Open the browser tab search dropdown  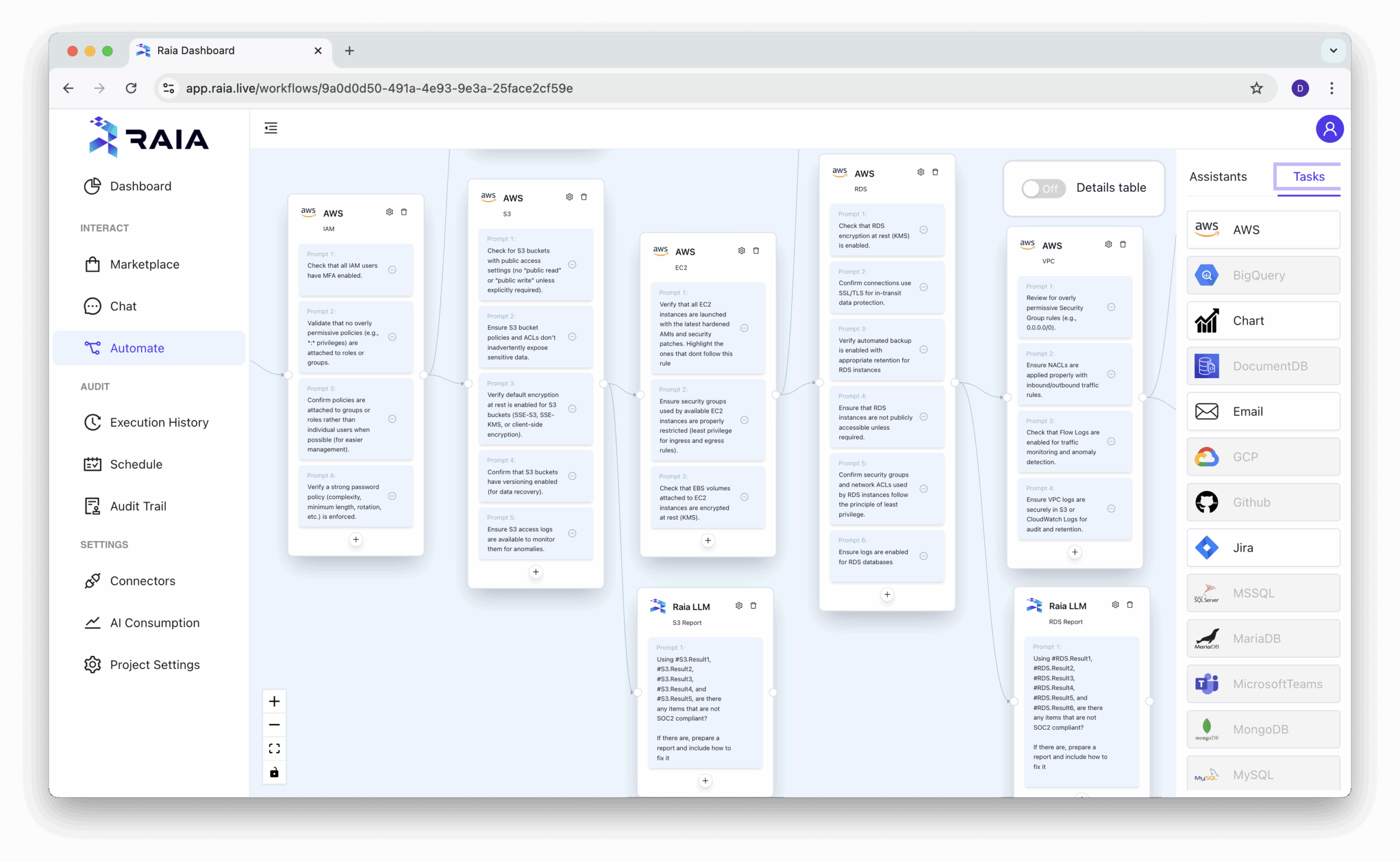[1333, 51]
